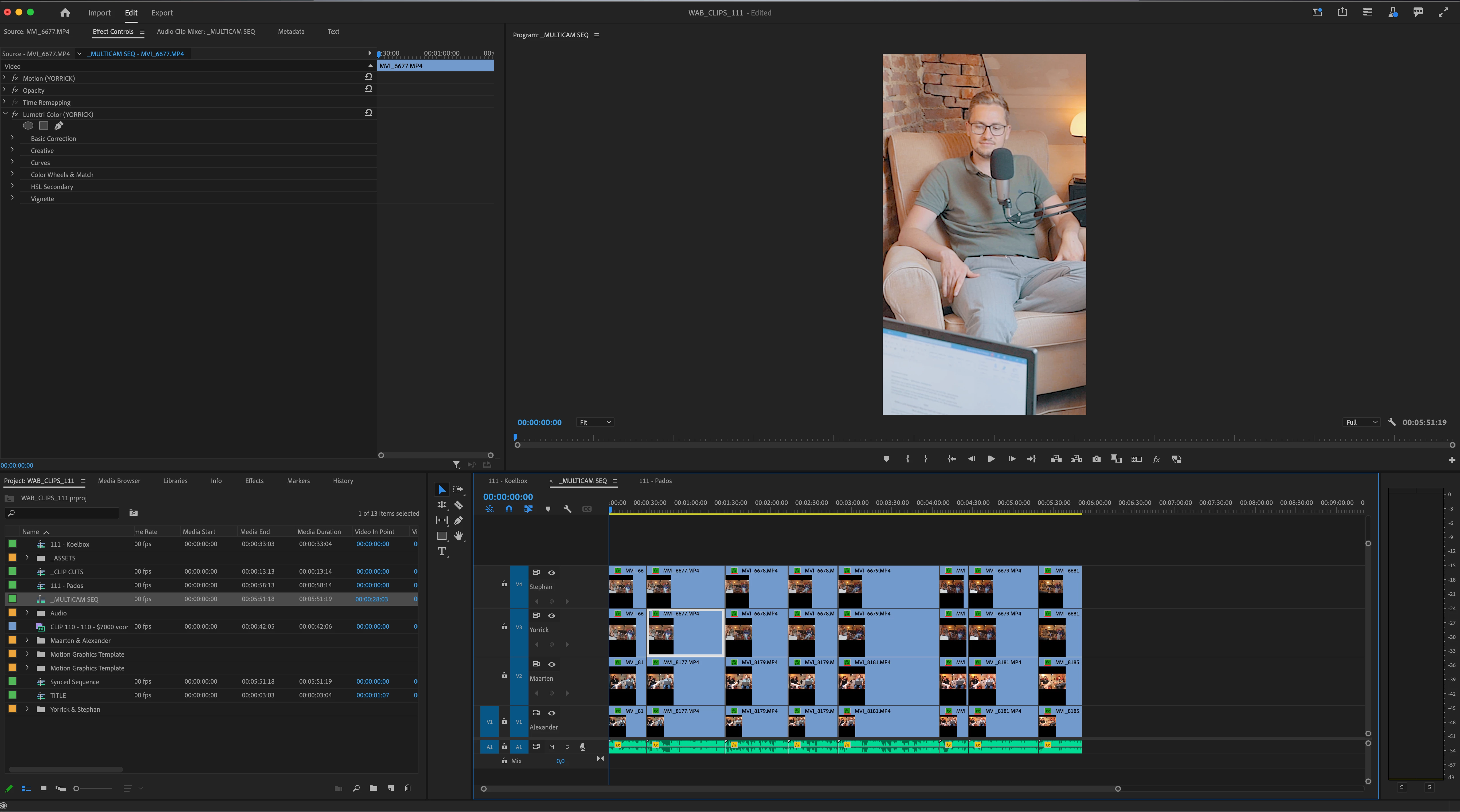Create ellipse mask in Lumetri Color

tap(28, 126)
